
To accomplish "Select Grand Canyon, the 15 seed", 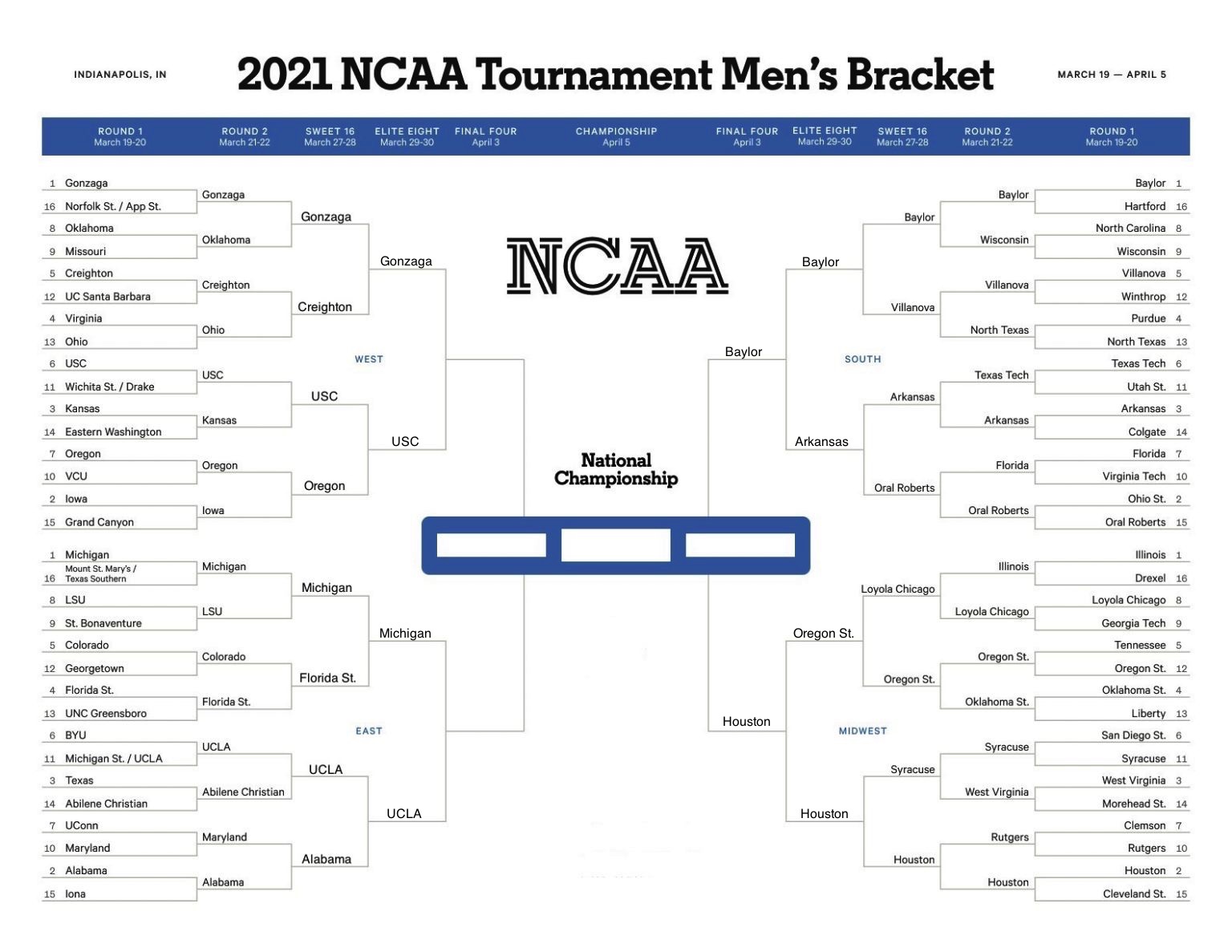I will 99,522.
